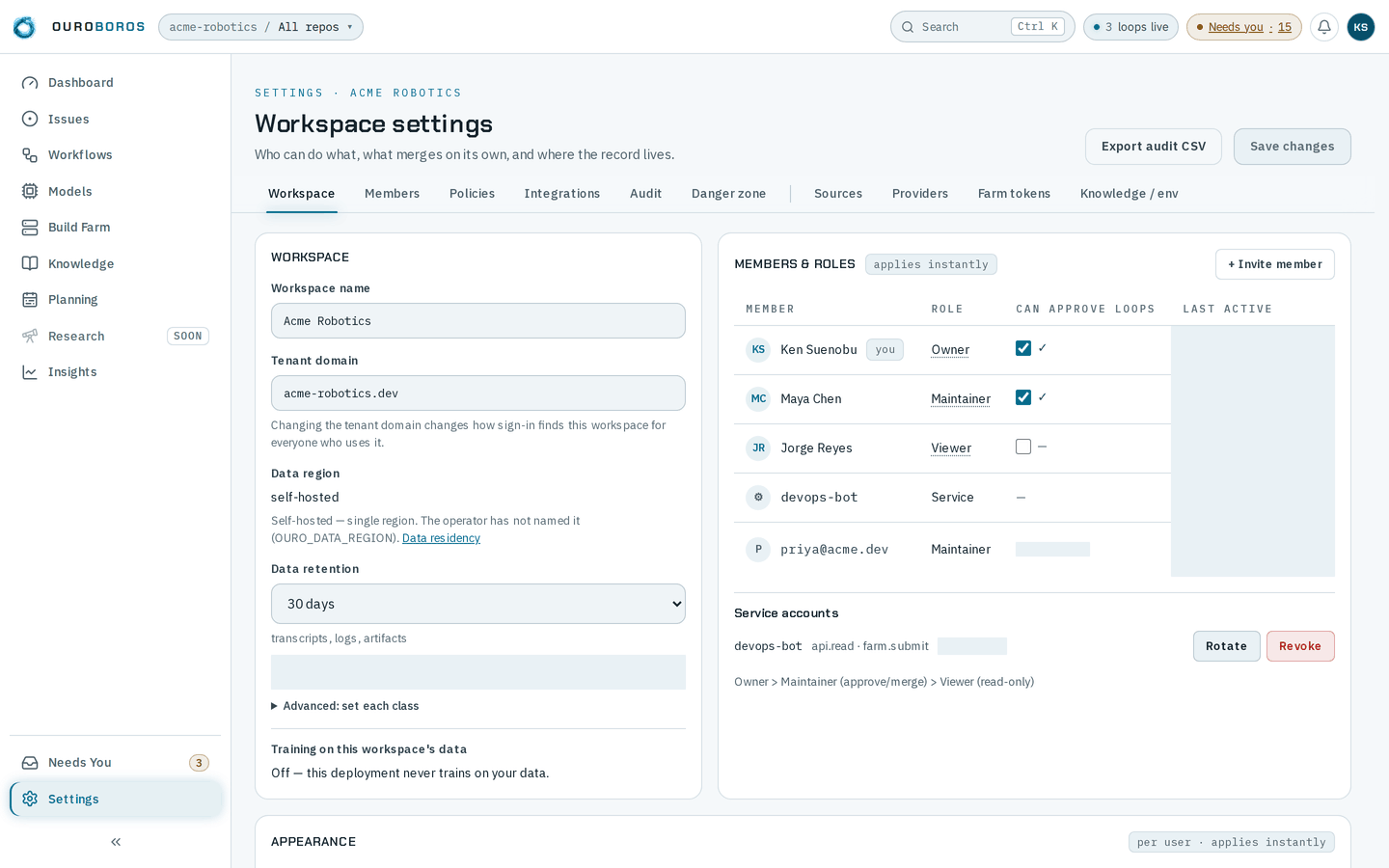1389x868 pixels.
Task: Open notifications bell icon
Action: pos(1324,27)
